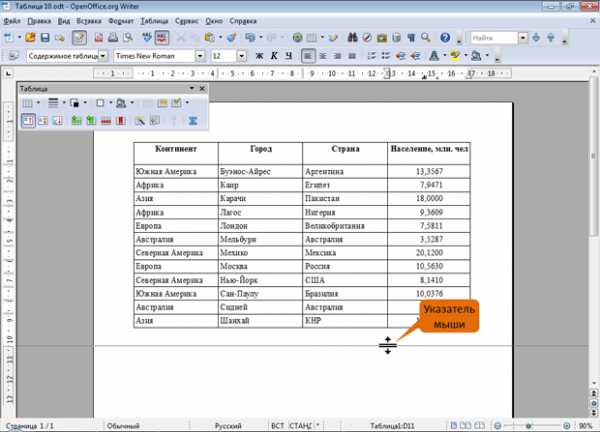Open the Styles and Formatting icon

tap(13, 56)
